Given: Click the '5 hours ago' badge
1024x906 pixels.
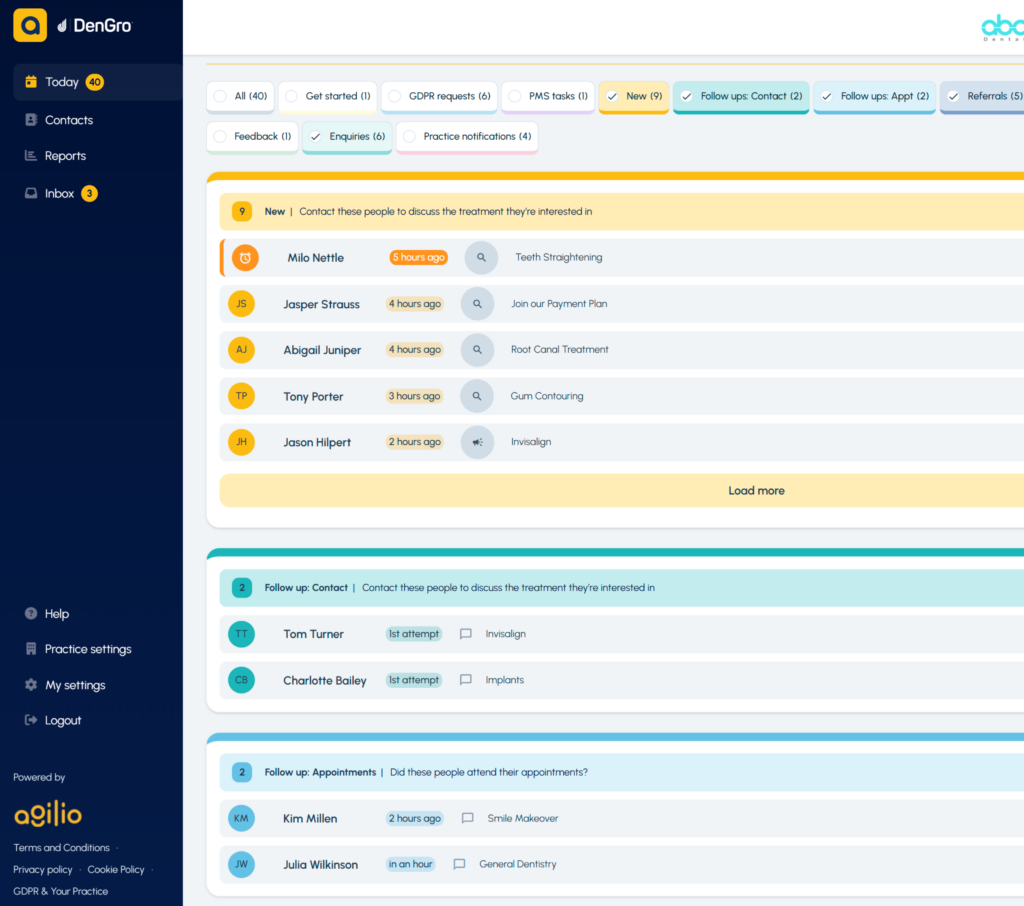Looking at the screenshot, I should [x=419, y=257].
